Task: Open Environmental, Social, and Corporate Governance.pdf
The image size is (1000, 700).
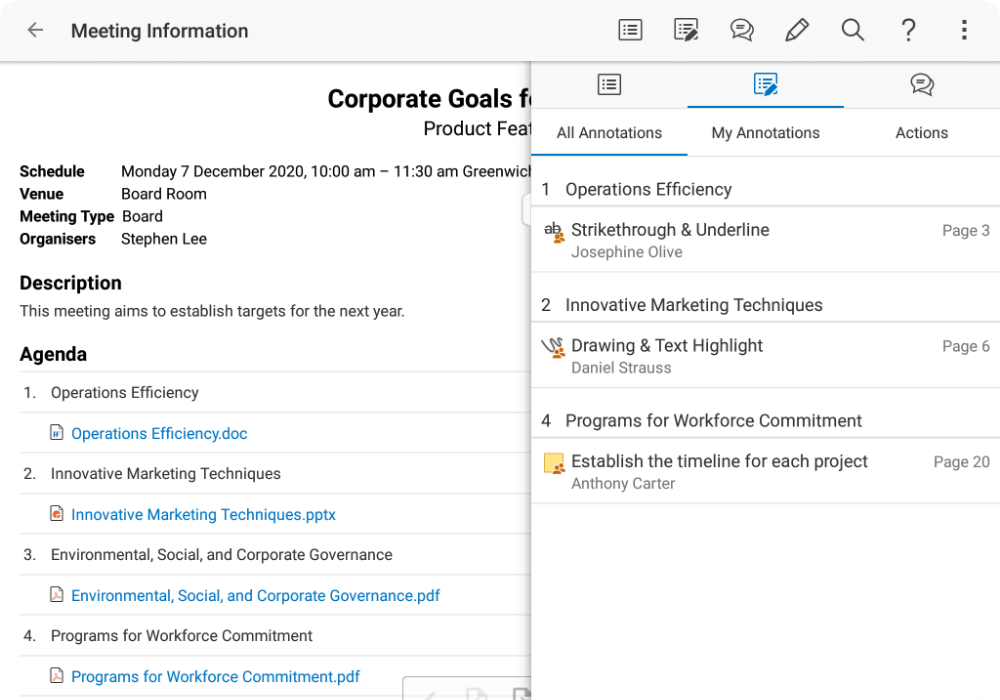Action: tap(255, 596)
